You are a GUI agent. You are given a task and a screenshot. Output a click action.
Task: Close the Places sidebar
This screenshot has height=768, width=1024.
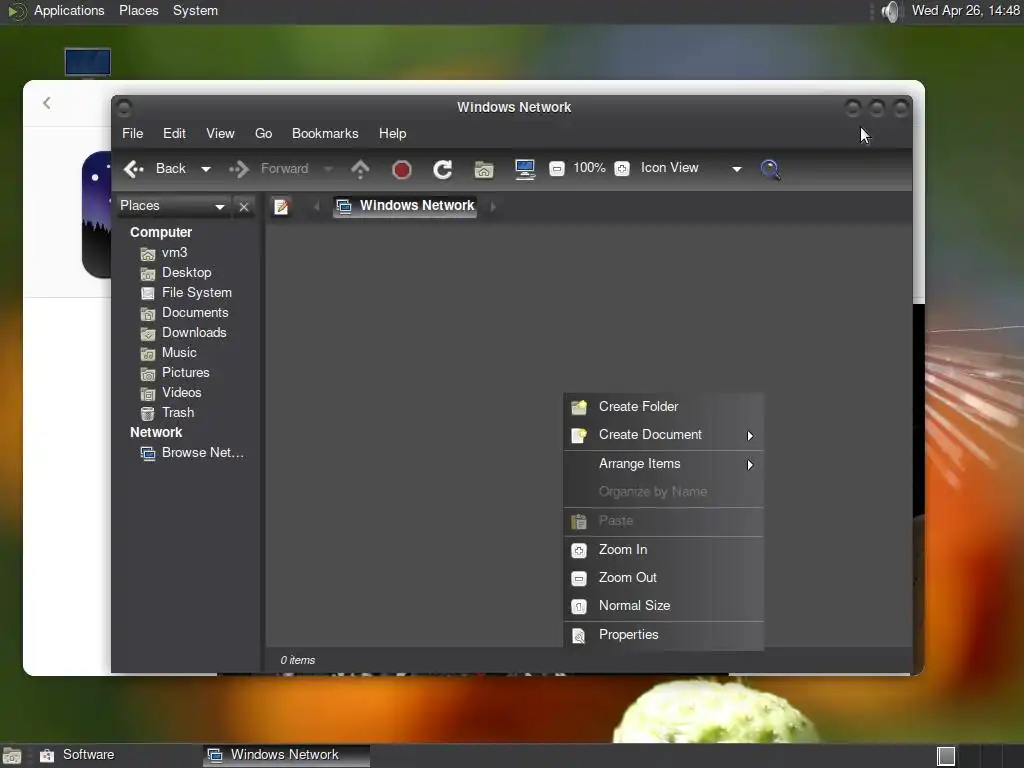[244, 207]
